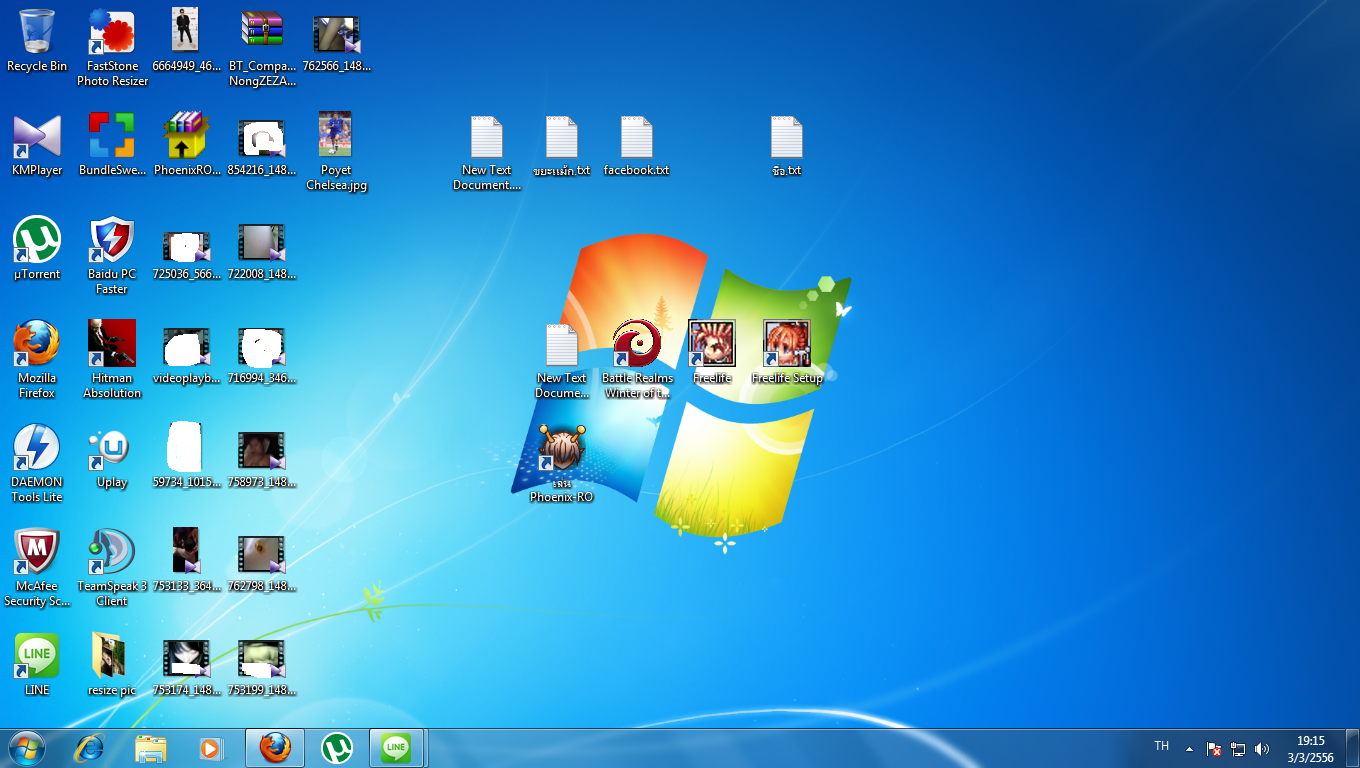Viewport: 1360px width, 768px height.
Task: Select the BT_Compa... NongZEZA archive icon
Action: pyautogui.click(x=262, y=48)
